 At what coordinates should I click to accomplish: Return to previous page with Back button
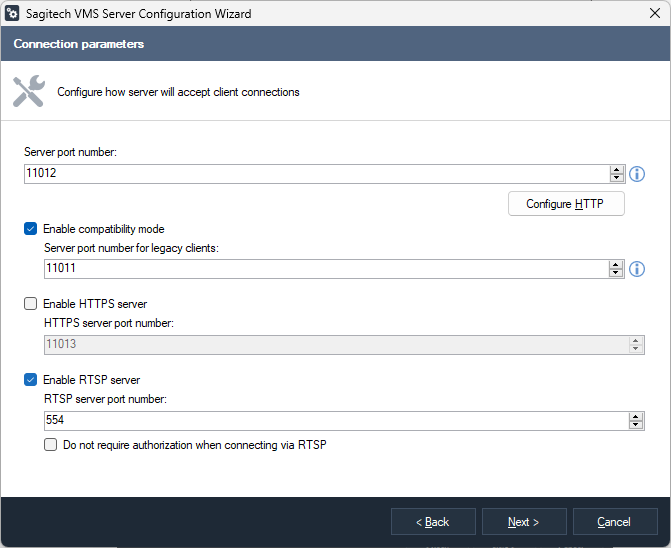[432, 522]
